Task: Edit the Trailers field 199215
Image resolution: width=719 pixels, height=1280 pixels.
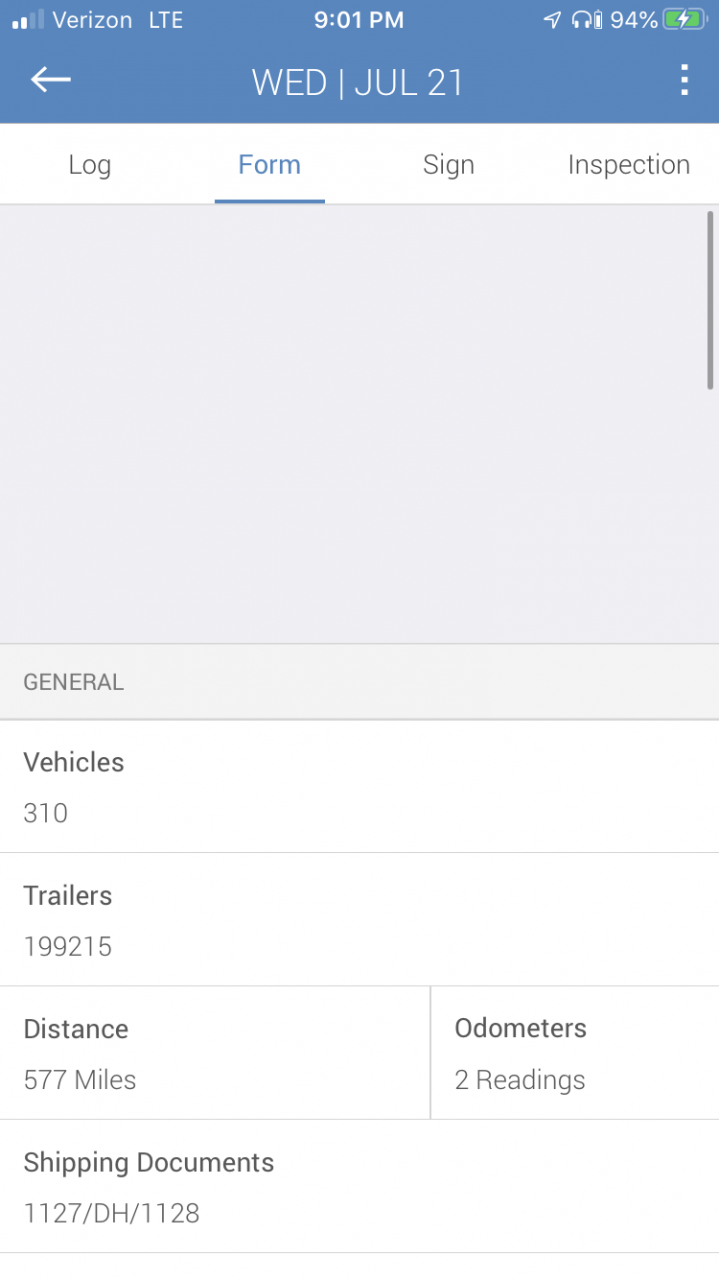Action: click(359, 919)
